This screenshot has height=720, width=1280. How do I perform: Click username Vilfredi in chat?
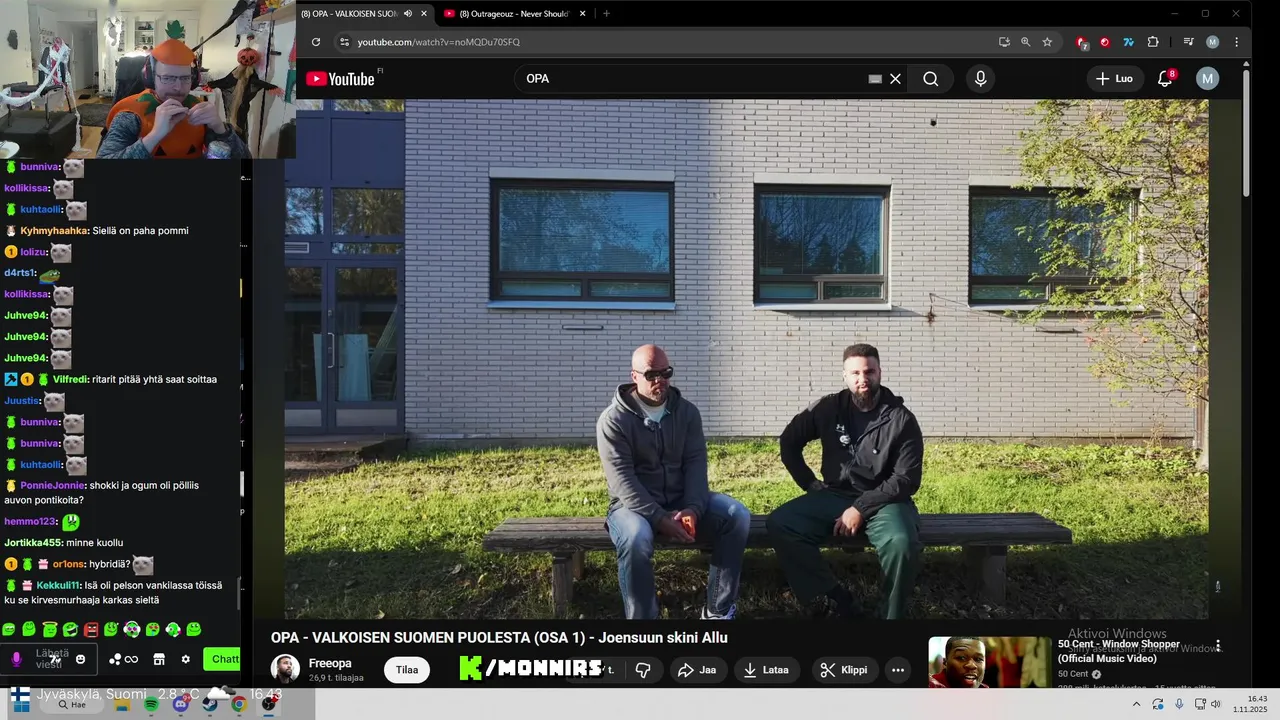(x=70, y=380)
